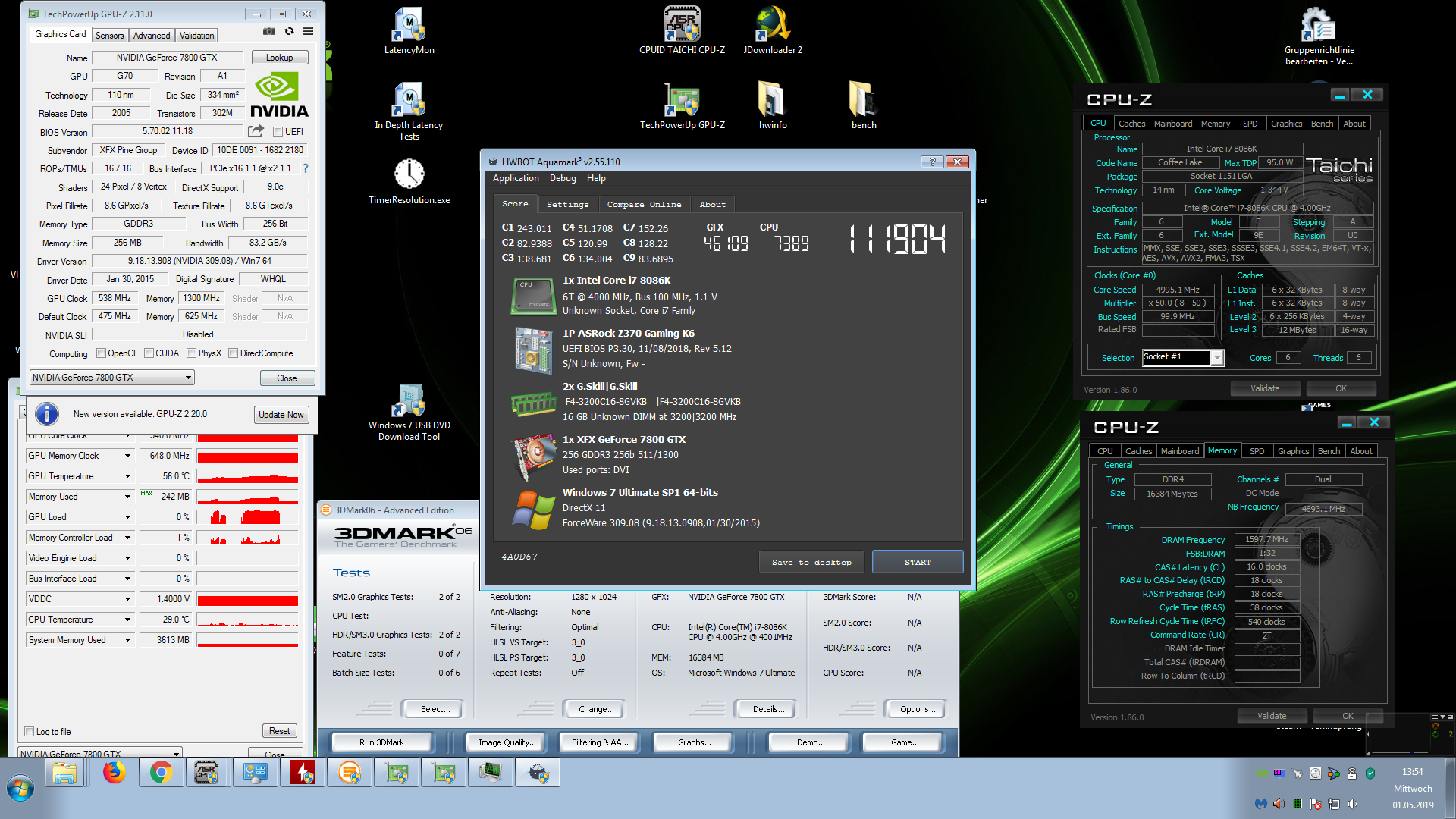Expand Video Engine Load sensor dropdown
This screenshot has height=819, width=1456.
[x=127, y=558]
